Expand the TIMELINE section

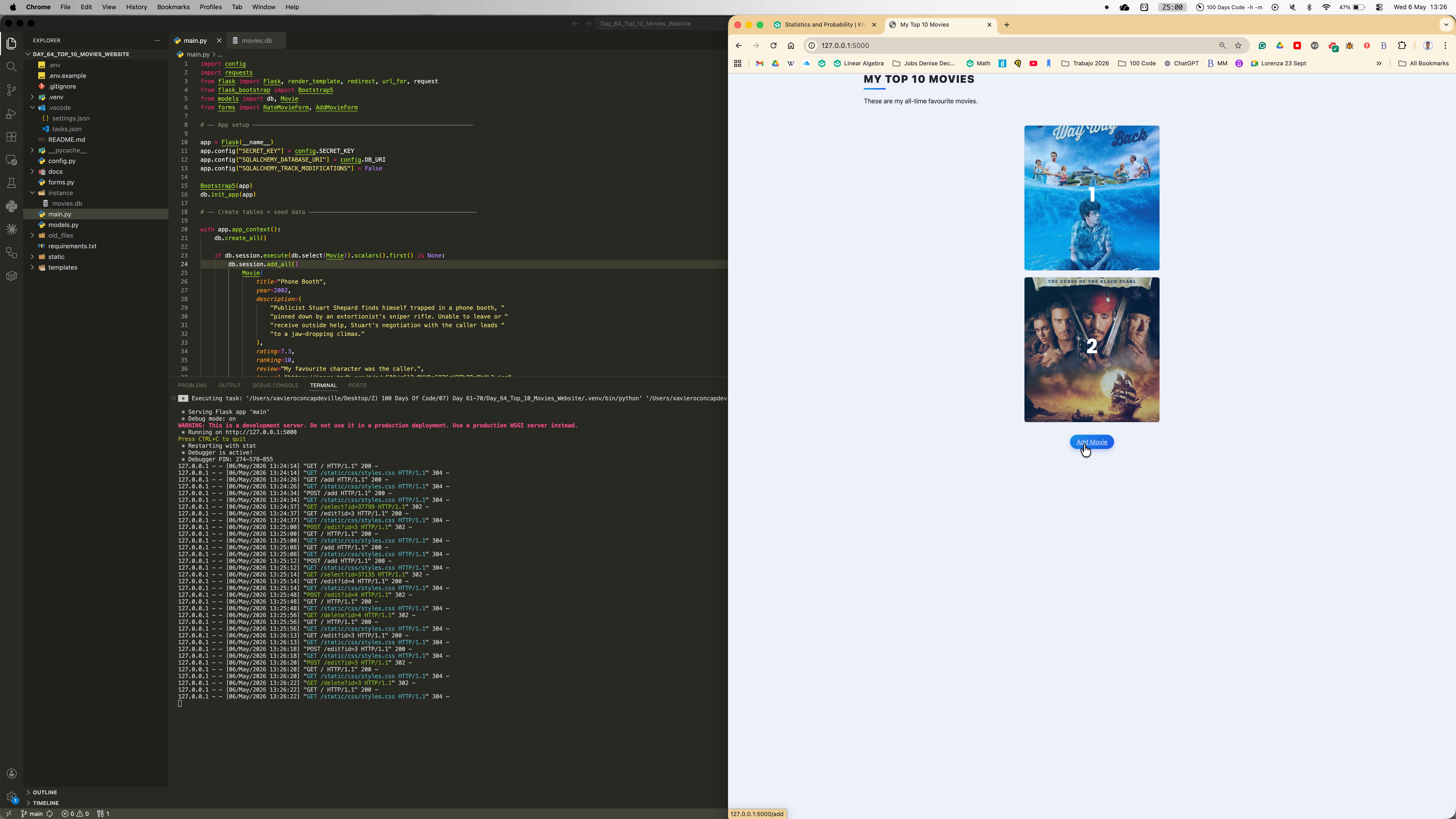tap(45, 803)
